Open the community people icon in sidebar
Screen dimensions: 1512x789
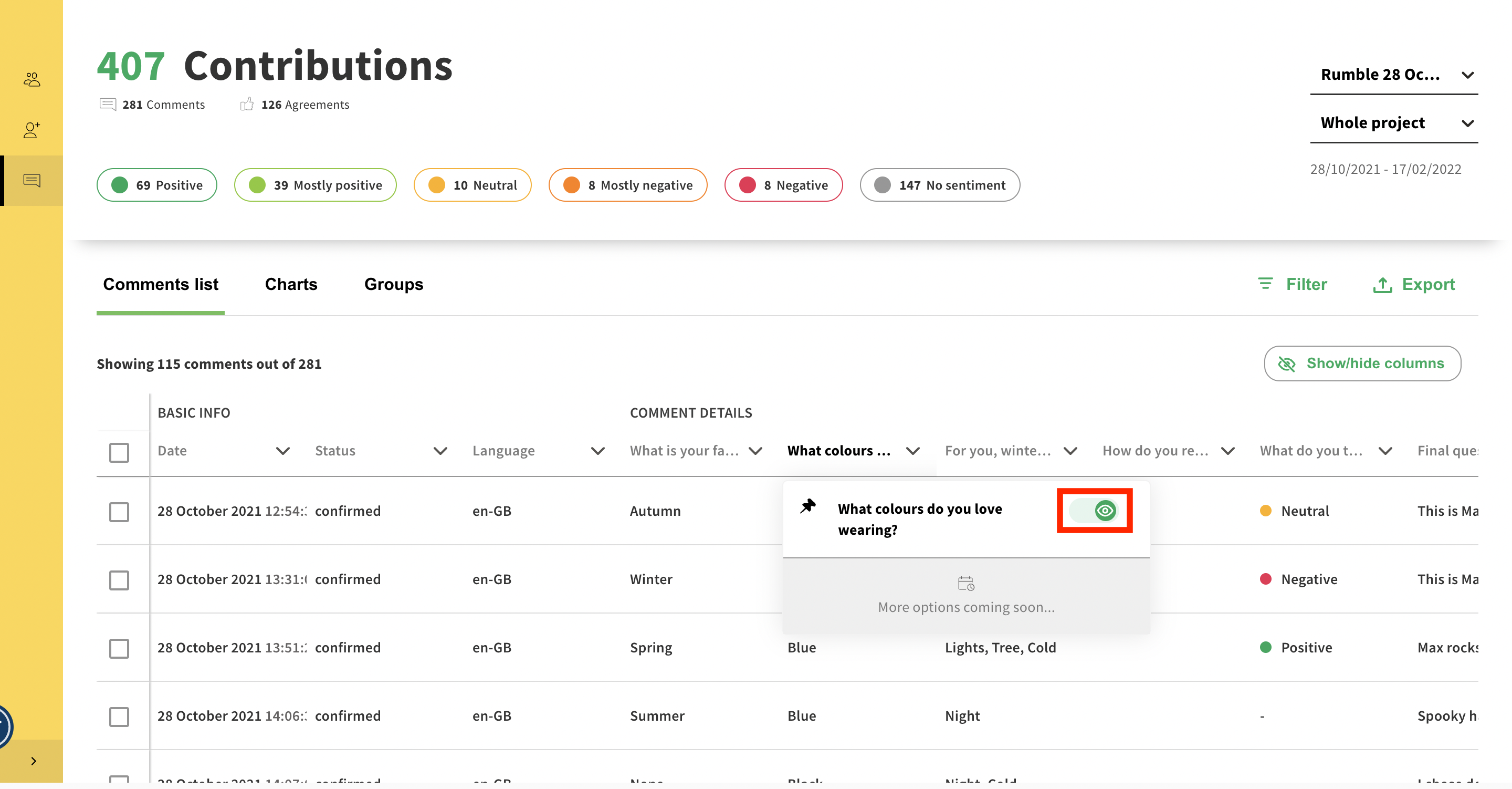tap(31, 79)
